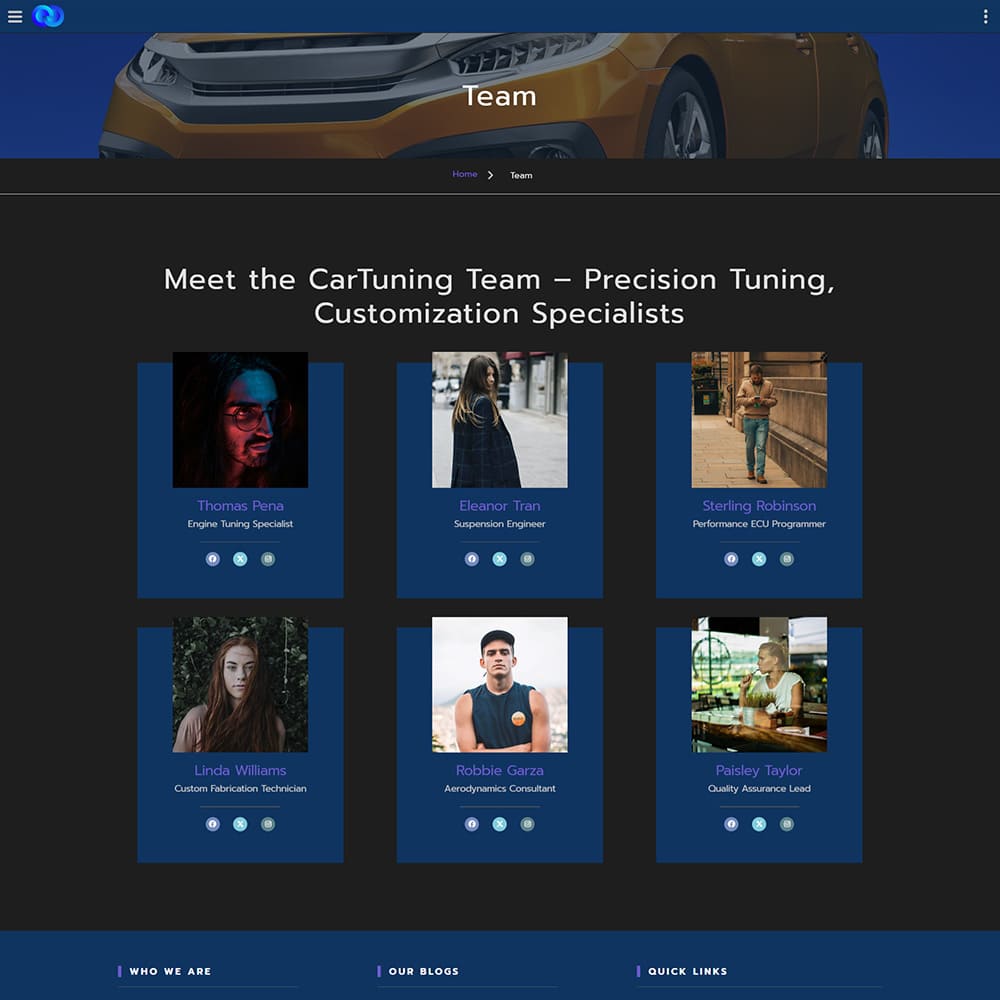Click the current Team breadcrumb text
The width and height of the screenshot is (1000, 1000).
pos(521,175)
